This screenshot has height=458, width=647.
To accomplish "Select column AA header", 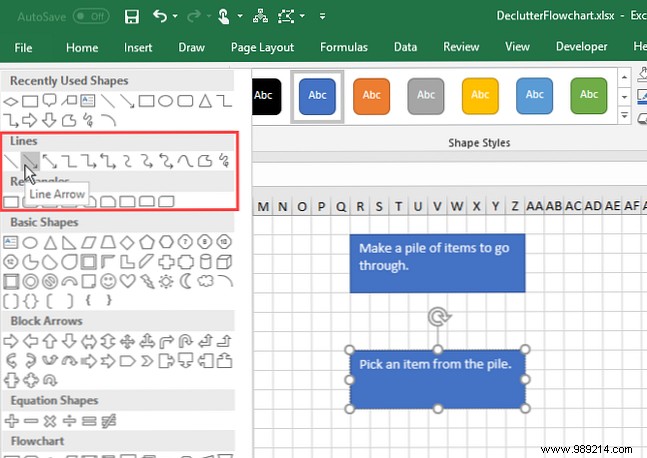I will tap(534, 205).
